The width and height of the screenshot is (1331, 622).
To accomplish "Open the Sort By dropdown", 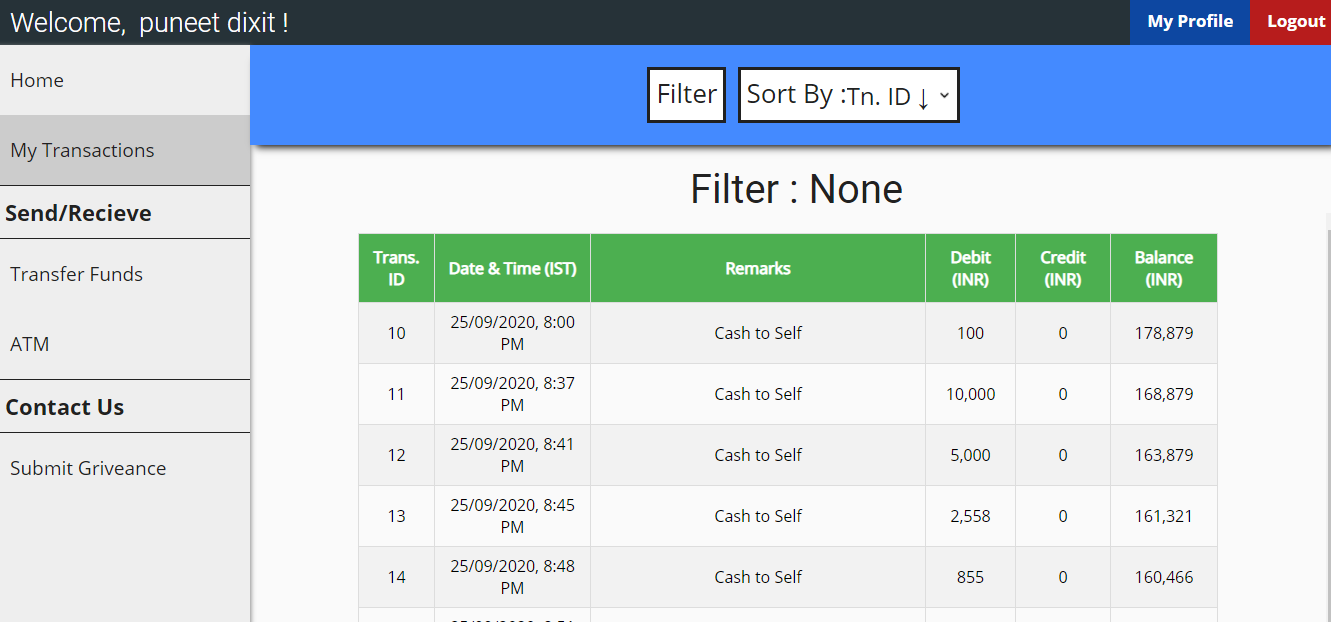I will [x=848, y=94].
